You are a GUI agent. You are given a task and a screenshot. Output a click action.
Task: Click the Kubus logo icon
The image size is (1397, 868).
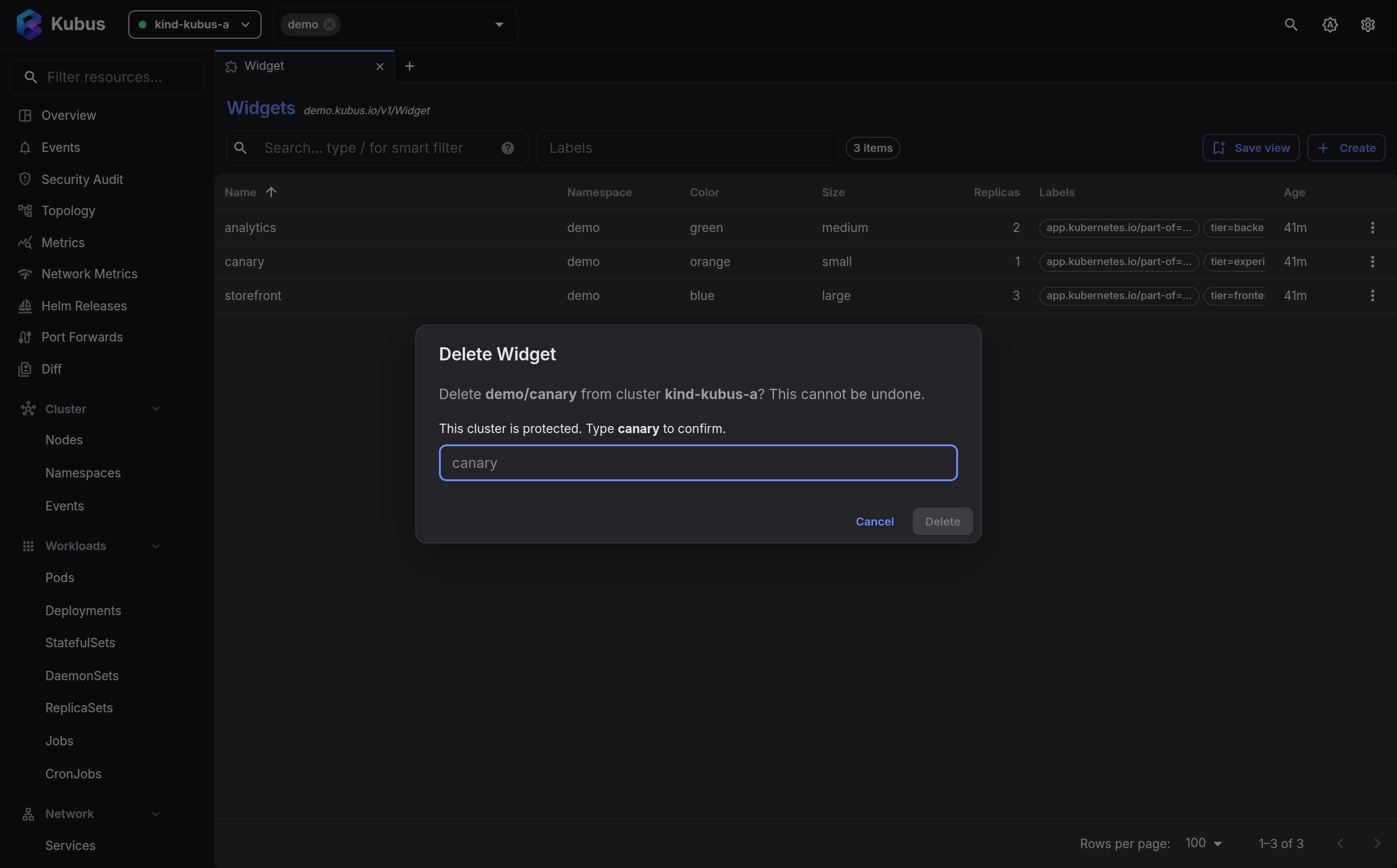29,24
